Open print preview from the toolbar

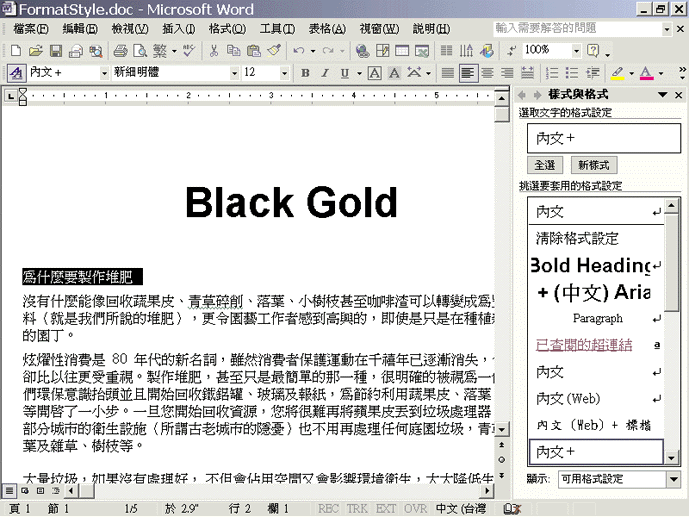click(x=140, y=51)
